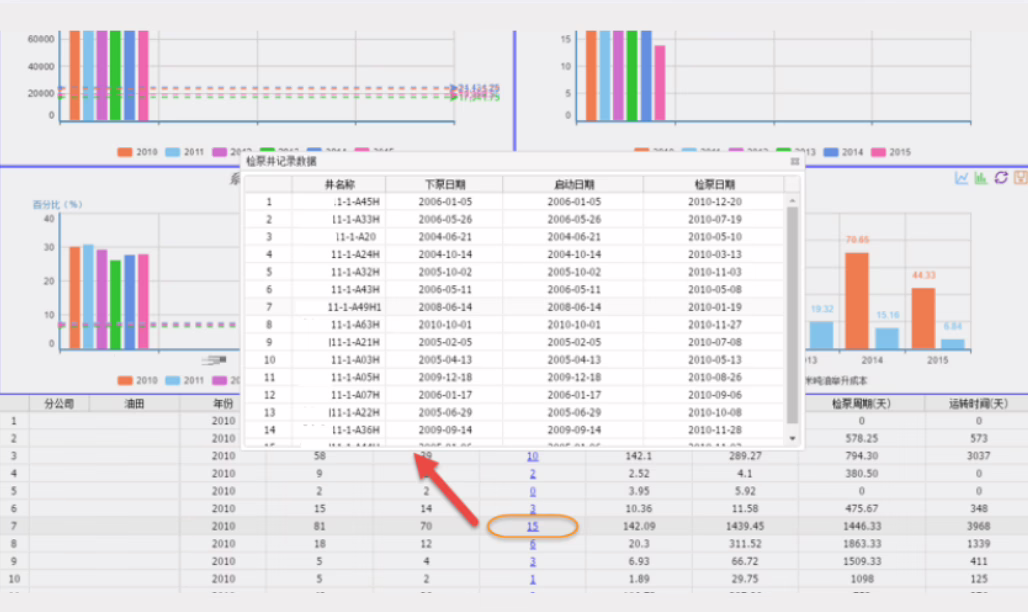The width and height of the screenshot is (1028, 612).
Task: Switch chart to bar view icon
Action: 981,177
